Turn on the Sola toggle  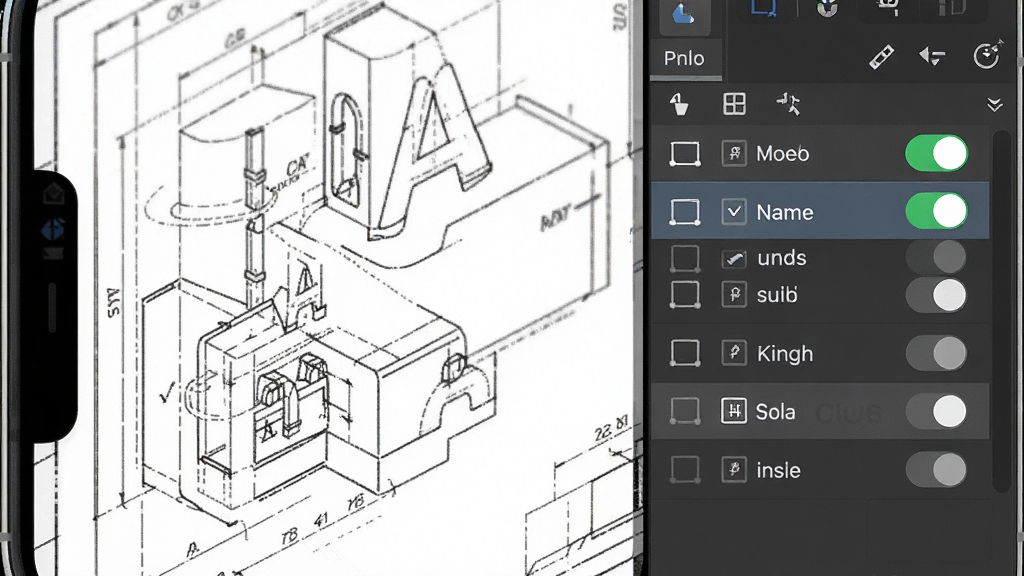coord(936,411)
